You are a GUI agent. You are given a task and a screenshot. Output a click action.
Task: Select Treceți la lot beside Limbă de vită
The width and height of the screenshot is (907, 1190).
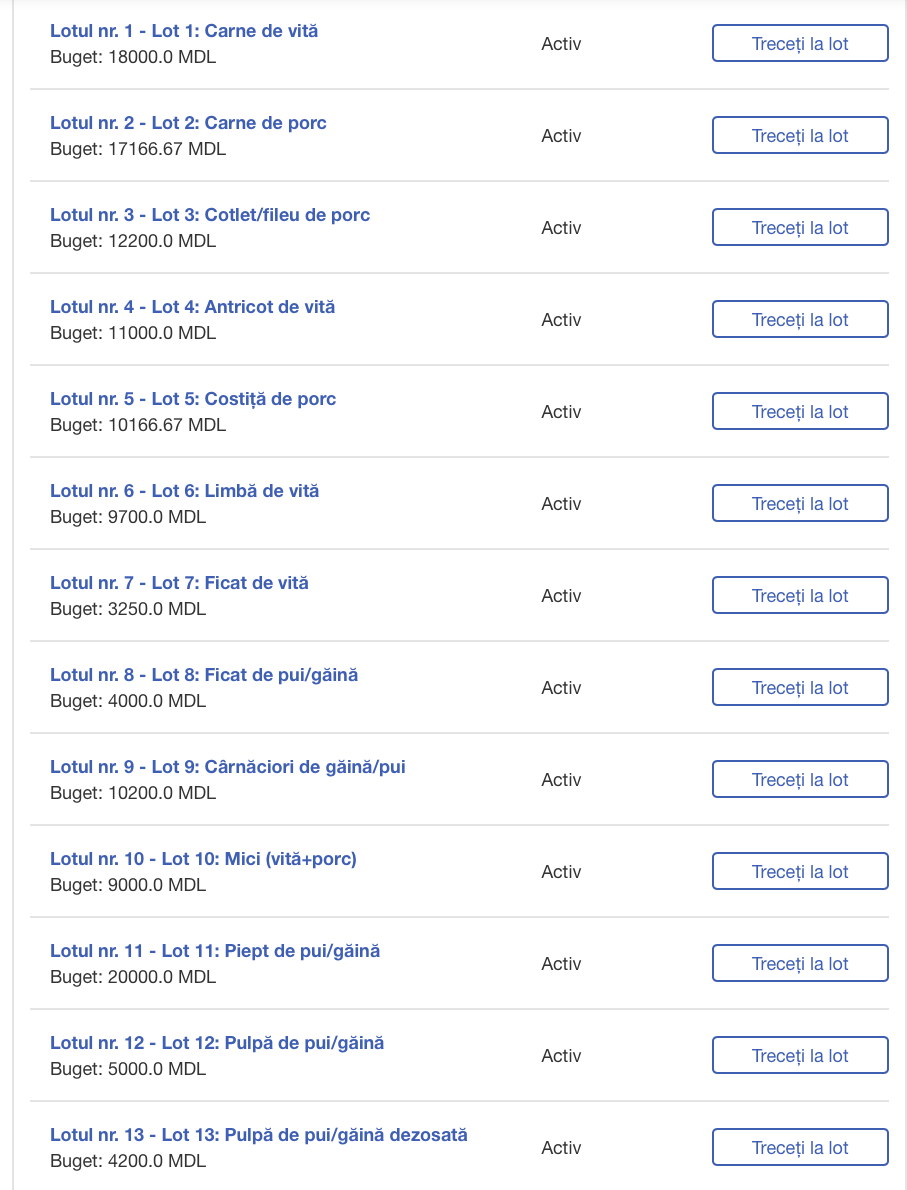tap(800, 503)
